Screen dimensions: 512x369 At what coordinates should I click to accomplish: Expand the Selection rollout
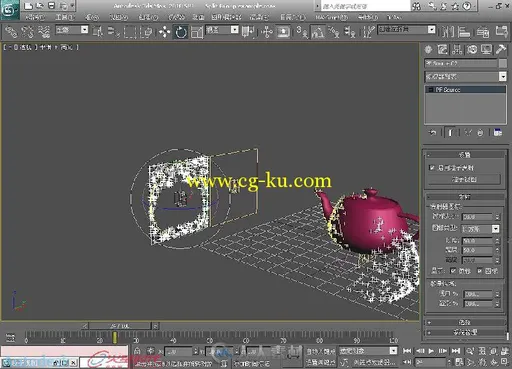click(464, 322)
